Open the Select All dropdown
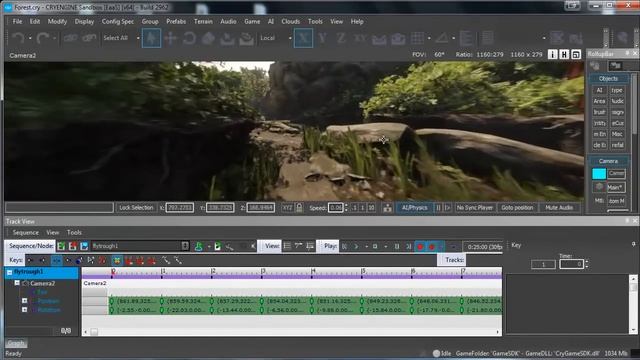640x360 pixels. (x=122, y=38)
